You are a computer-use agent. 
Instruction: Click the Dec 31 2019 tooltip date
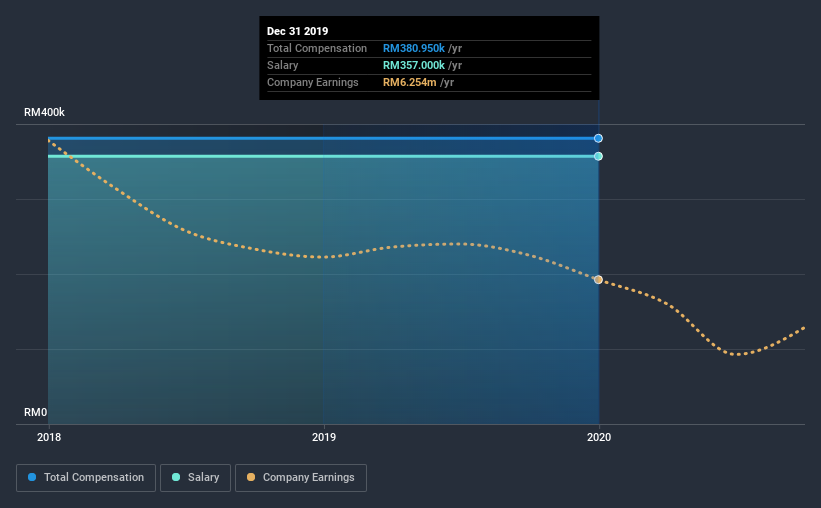pos(297,31)
